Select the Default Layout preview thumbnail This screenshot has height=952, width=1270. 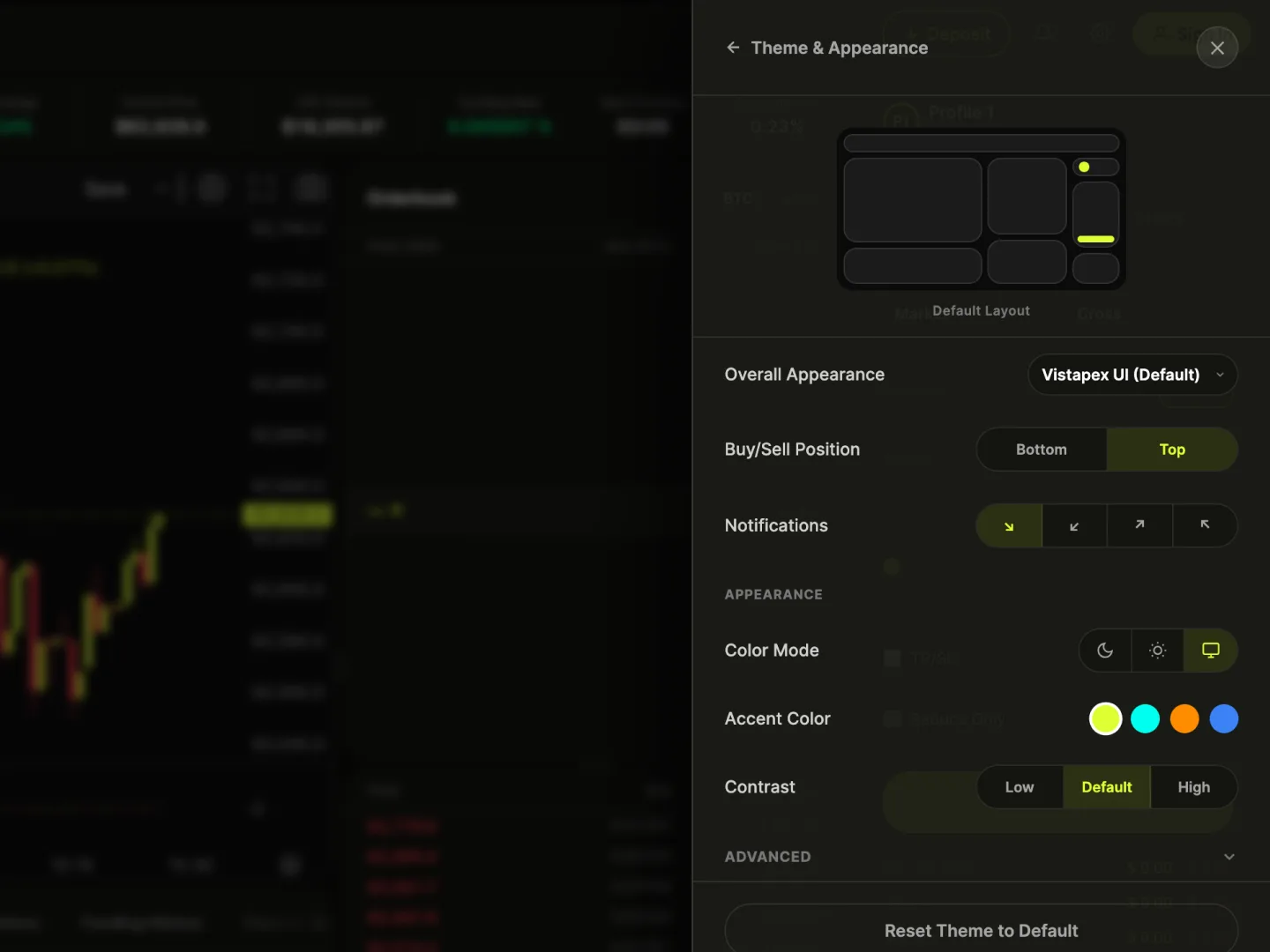point(981,210)
